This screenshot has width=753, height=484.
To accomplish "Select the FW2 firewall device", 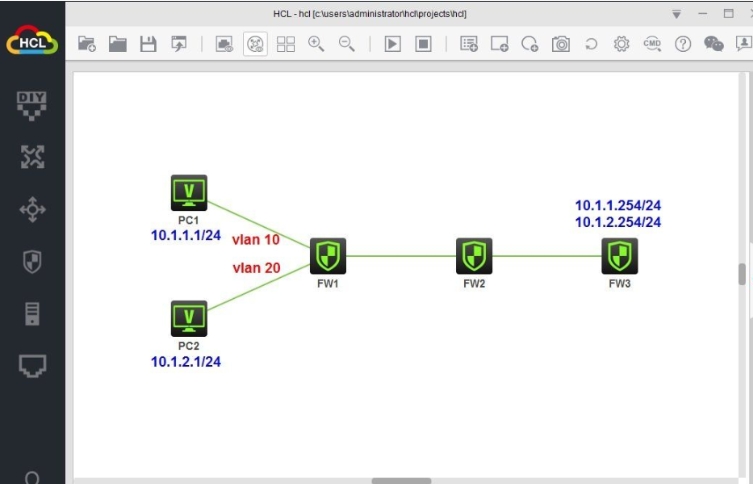I will pyautogui.click(x=473, y=257).
